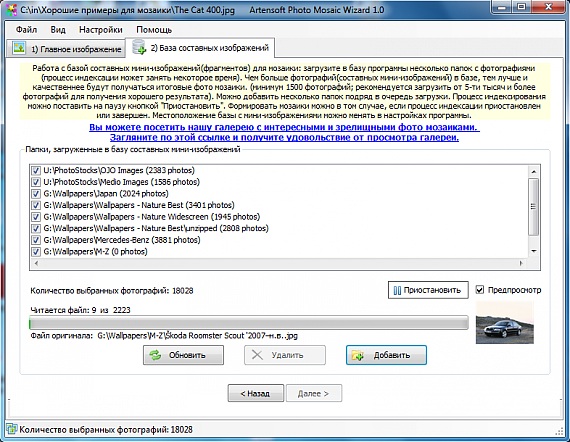This screenshot has width=570, height=442.
Task: Uncheck the OJO Images folder checkbox
Action: (x=36, y=170)
